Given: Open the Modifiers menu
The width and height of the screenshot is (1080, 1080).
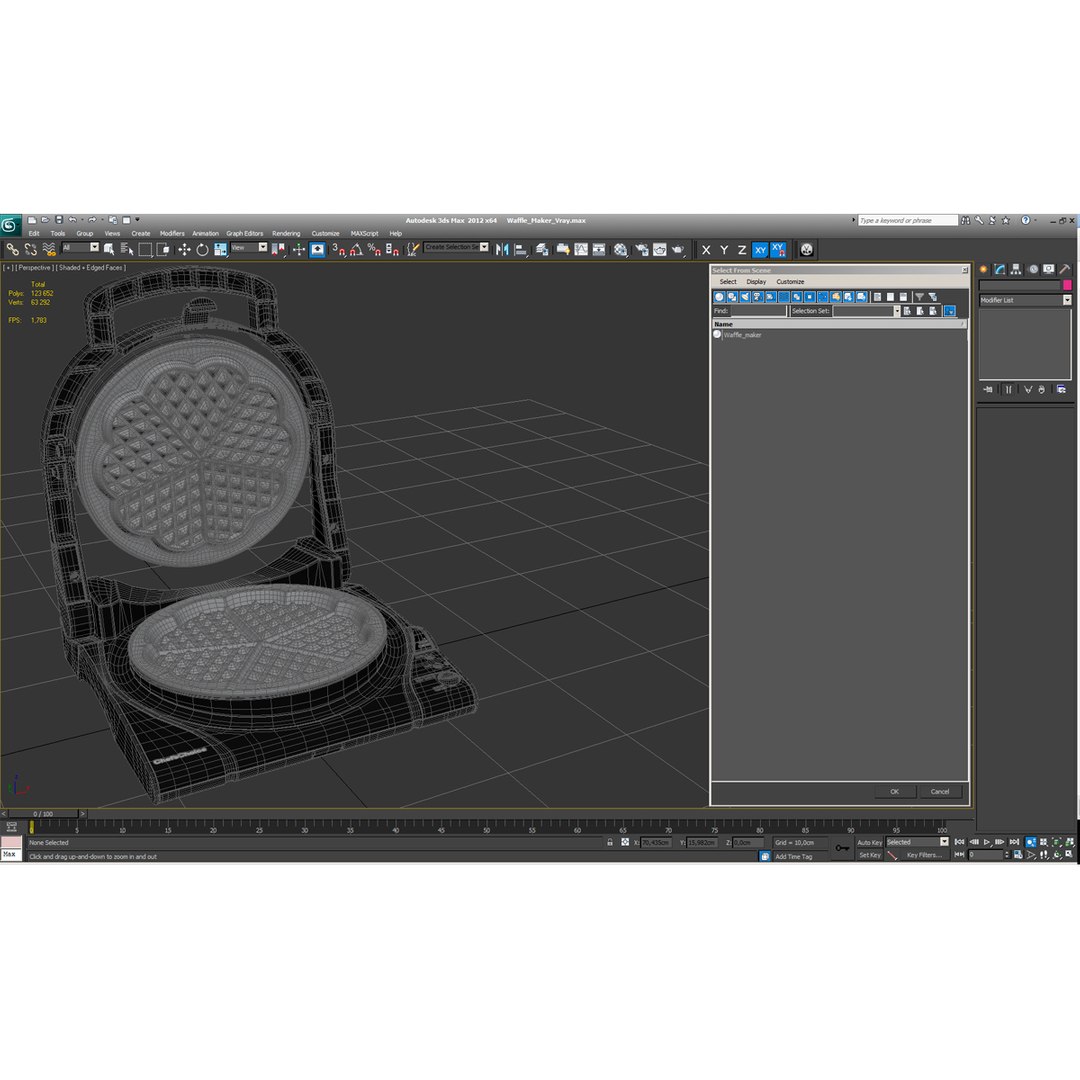Looking at the screenshot, I should tap(172, 233).
